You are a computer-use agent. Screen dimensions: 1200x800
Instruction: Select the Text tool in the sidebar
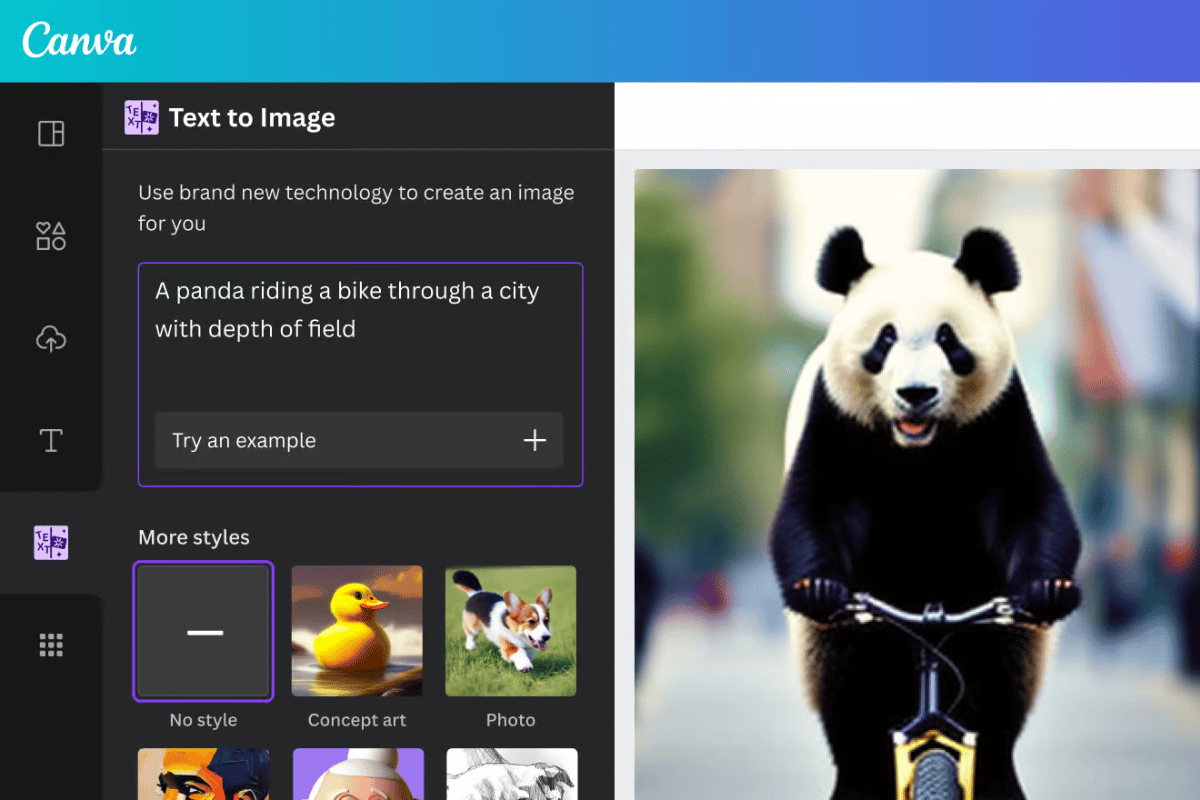coord(50,440)
